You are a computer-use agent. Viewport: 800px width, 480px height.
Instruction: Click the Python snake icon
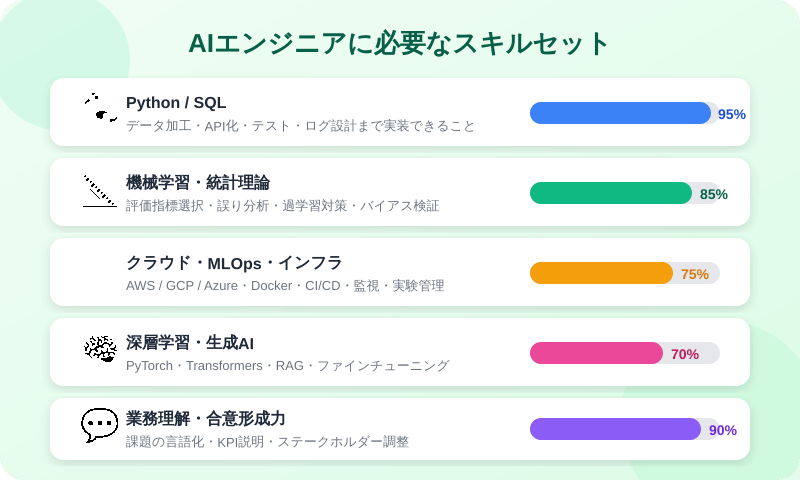point(99,110)
